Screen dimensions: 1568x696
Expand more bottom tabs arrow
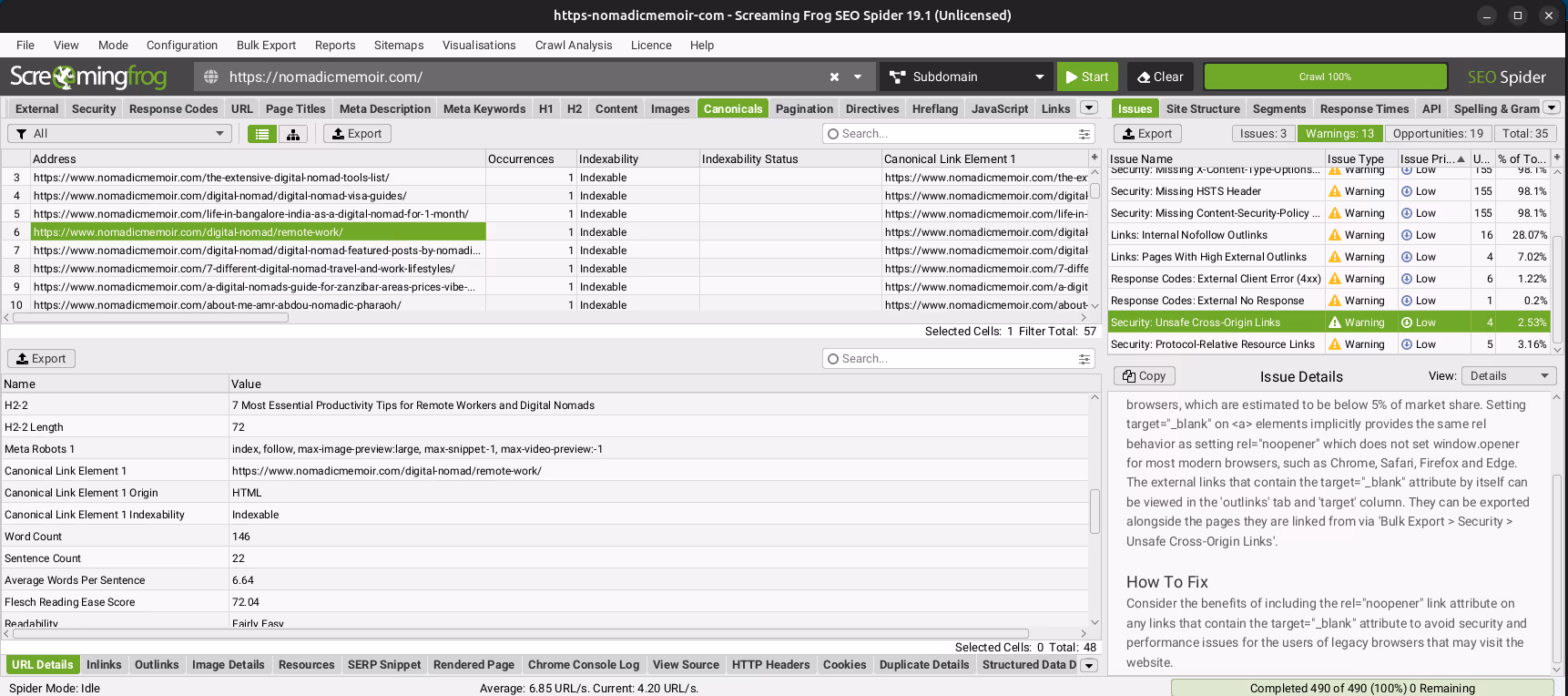(x=1088, y=665)
